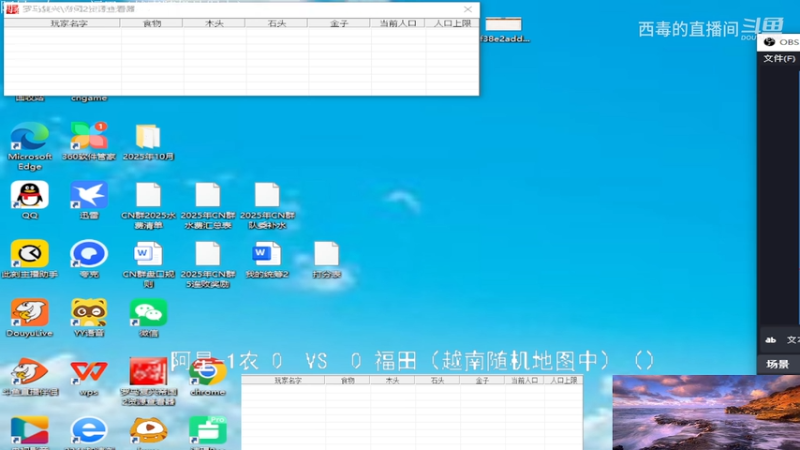Image resolution: width=800 pixels, height=450 pixels.
Task: Click 金子 header in the lower table
Action: coord(482,380)
